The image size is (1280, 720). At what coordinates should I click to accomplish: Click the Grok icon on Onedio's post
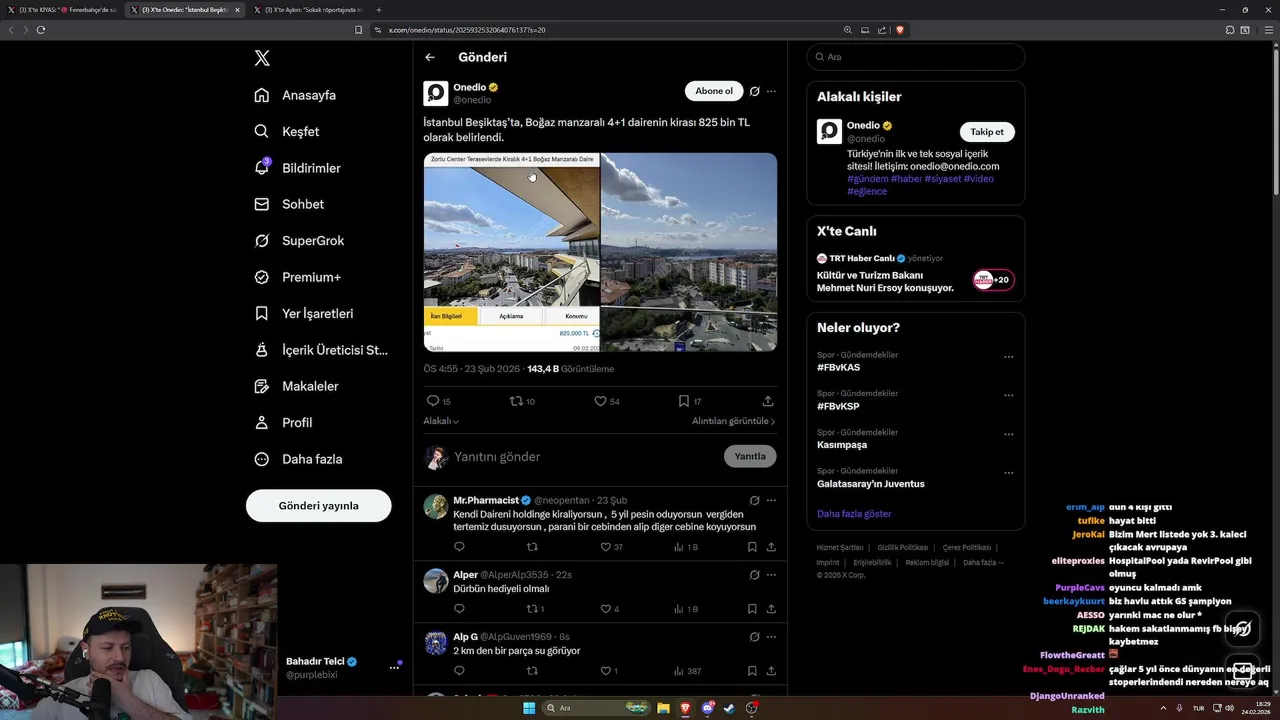pyautogui.click(x=755, y=91)
